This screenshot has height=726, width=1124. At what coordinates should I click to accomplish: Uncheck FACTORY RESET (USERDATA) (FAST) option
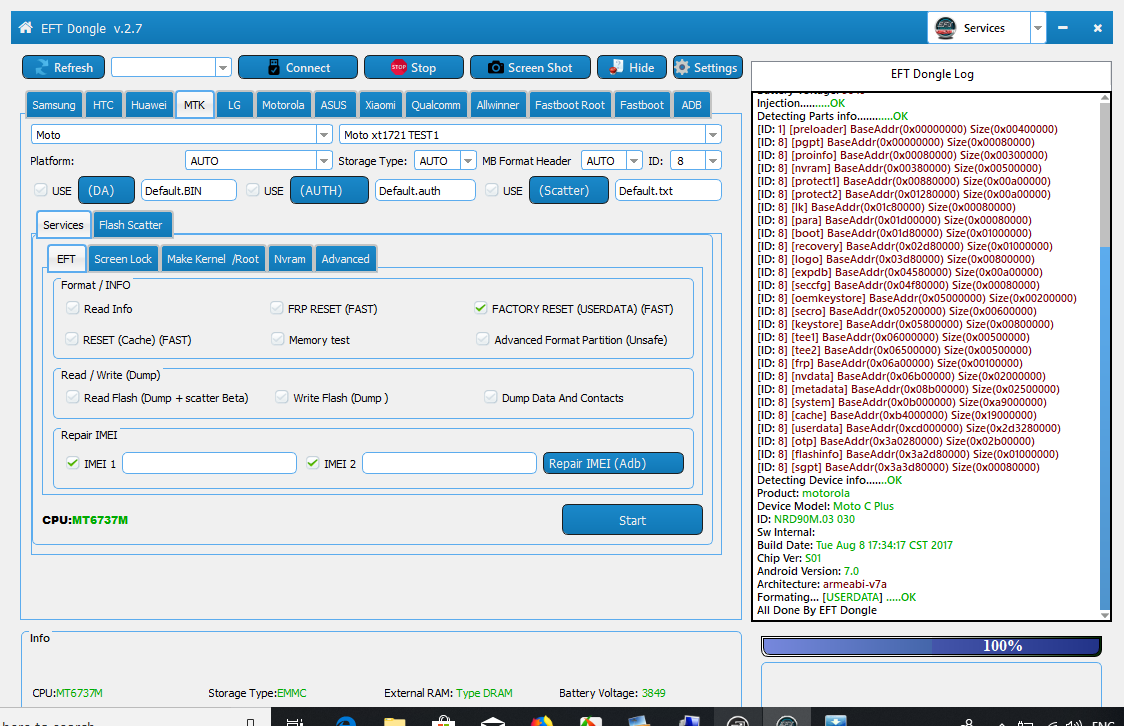click(482, 309)
